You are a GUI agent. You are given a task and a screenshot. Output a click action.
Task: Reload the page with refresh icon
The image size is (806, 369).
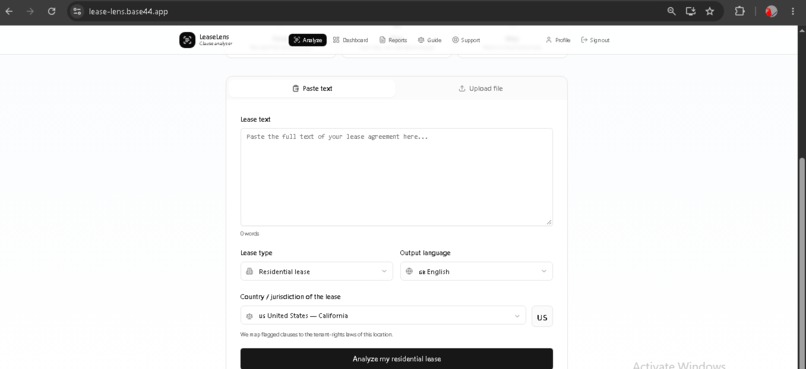coord(51,11)
